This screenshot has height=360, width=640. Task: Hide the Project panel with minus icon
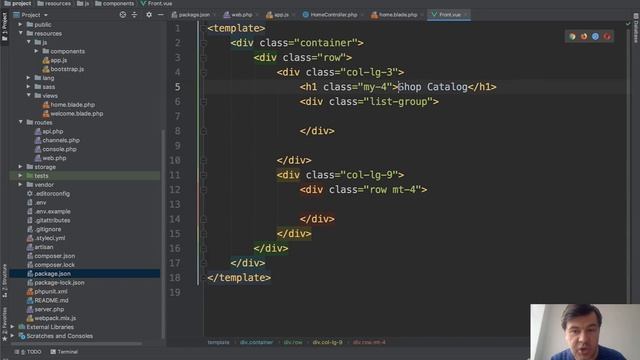tap(160, 15)
